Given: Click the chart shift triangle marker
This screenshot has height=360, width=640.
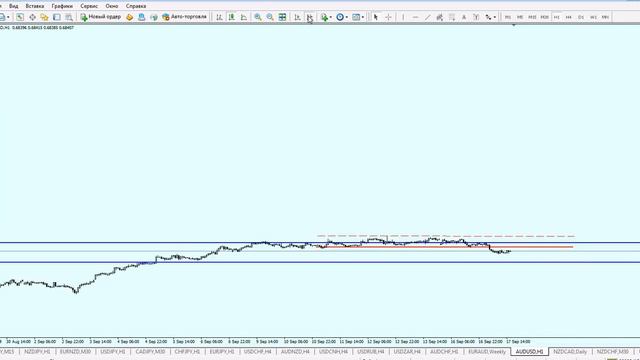Looking at the screenshot, I should click(x=513, y=25).
